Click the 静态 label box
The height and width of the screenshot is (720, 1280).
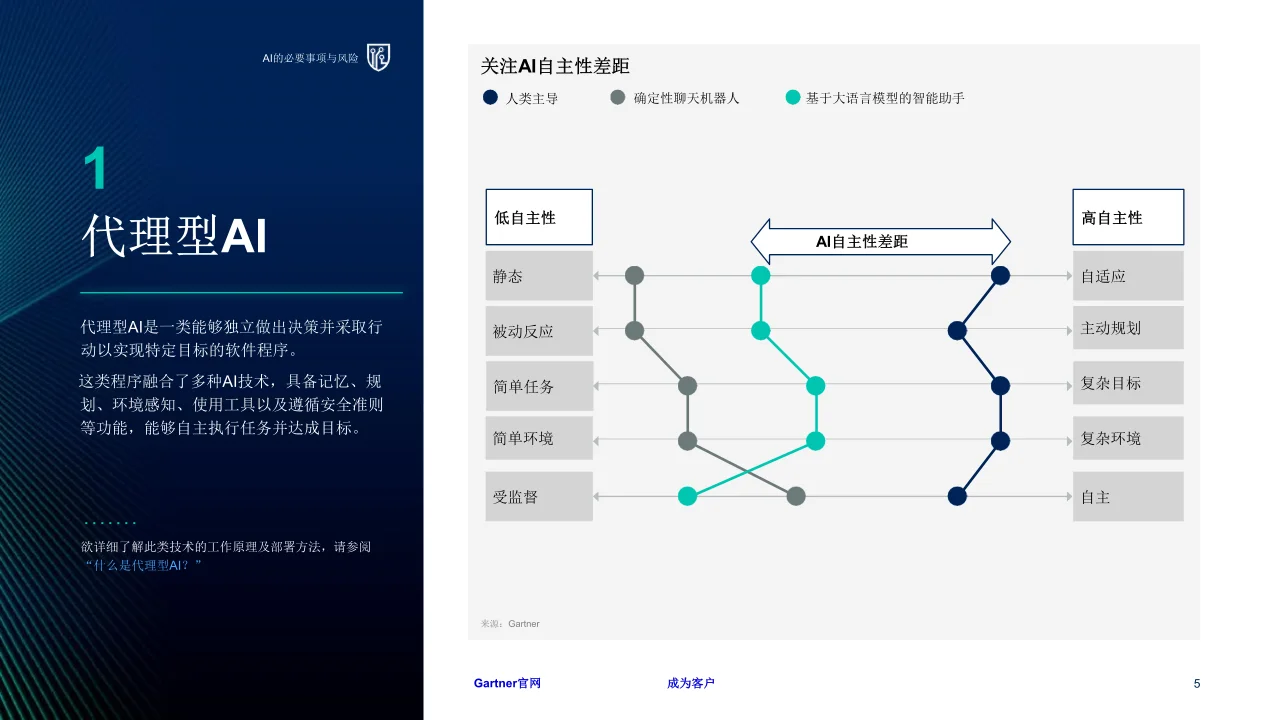point(539,276)
